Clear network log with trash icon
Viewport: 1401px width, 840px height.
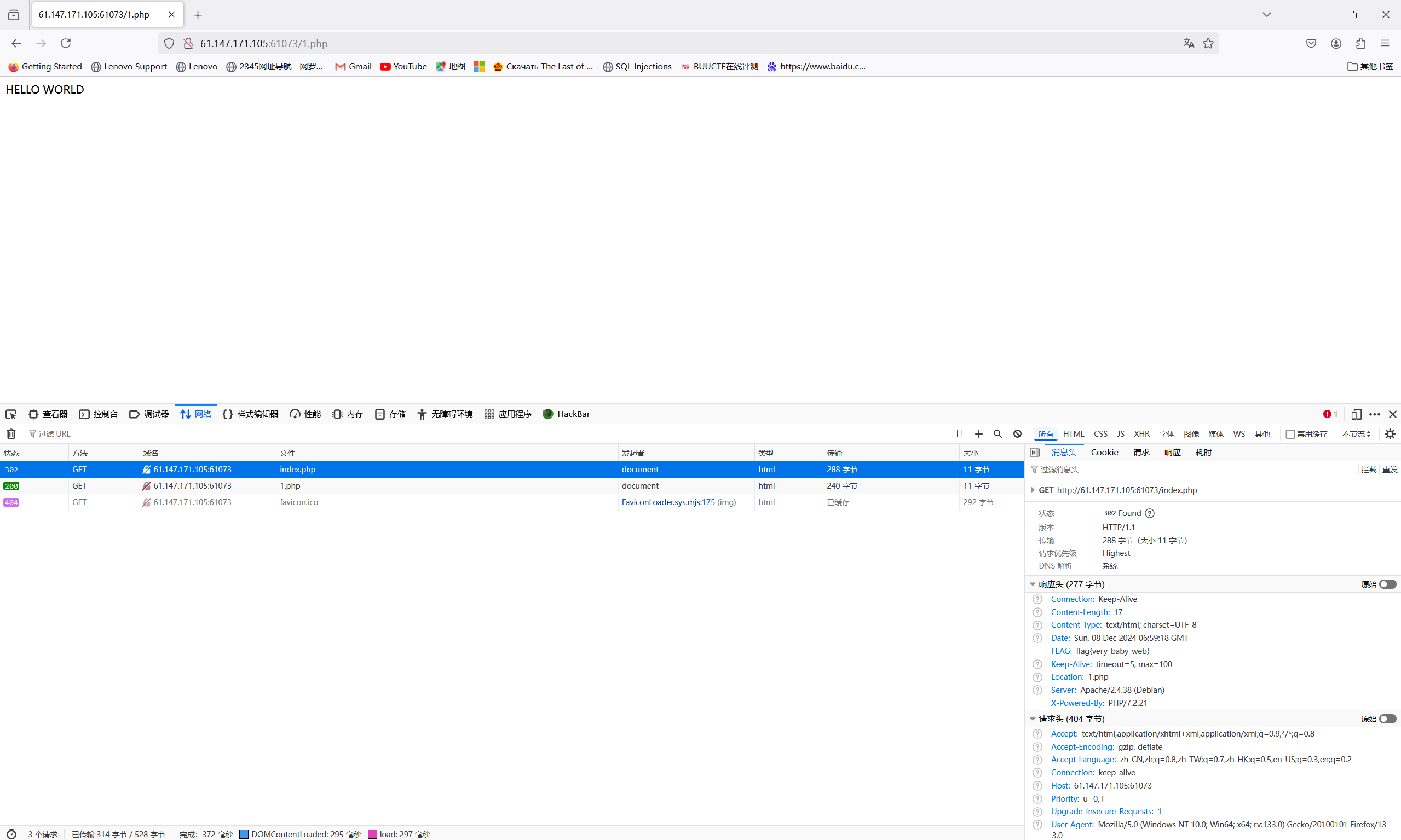pos(11,433)
